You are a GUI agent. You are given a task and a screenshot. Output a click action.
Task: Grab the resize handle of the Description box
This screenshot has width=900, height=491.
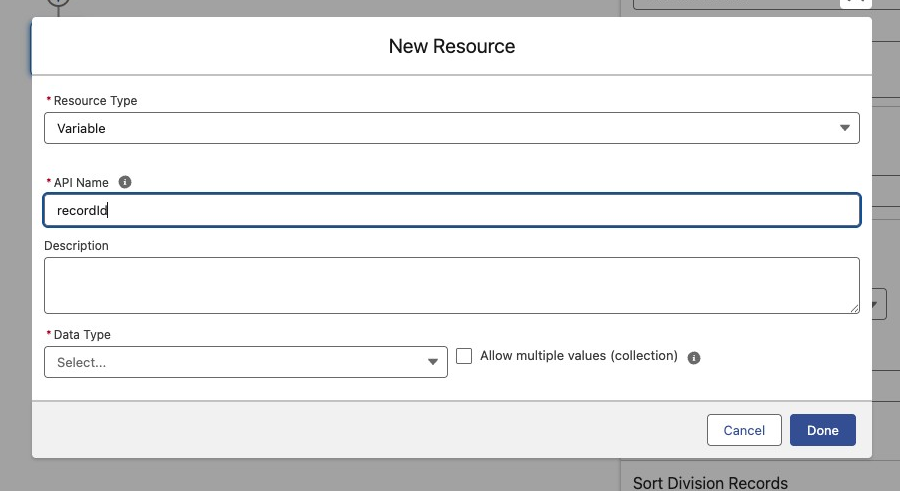coord(854,308)
